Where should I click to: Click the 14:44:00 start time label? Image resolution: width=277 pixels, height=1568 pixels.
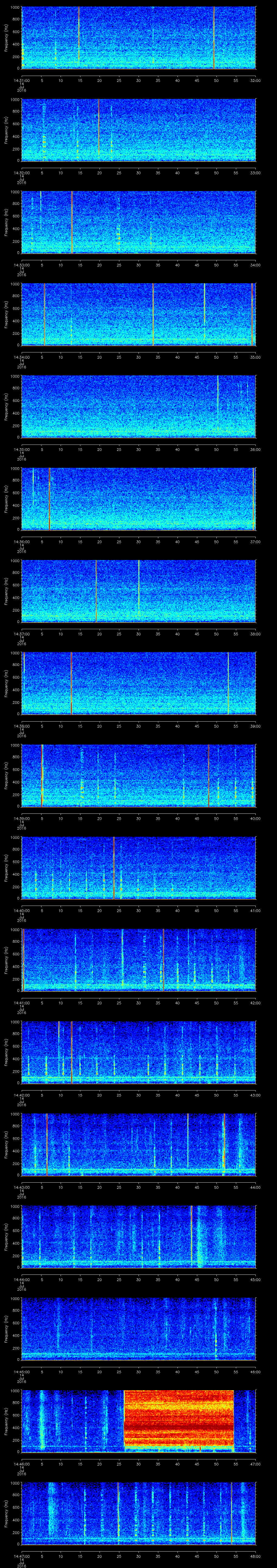pyautogui.click(x=22, y=1279)
